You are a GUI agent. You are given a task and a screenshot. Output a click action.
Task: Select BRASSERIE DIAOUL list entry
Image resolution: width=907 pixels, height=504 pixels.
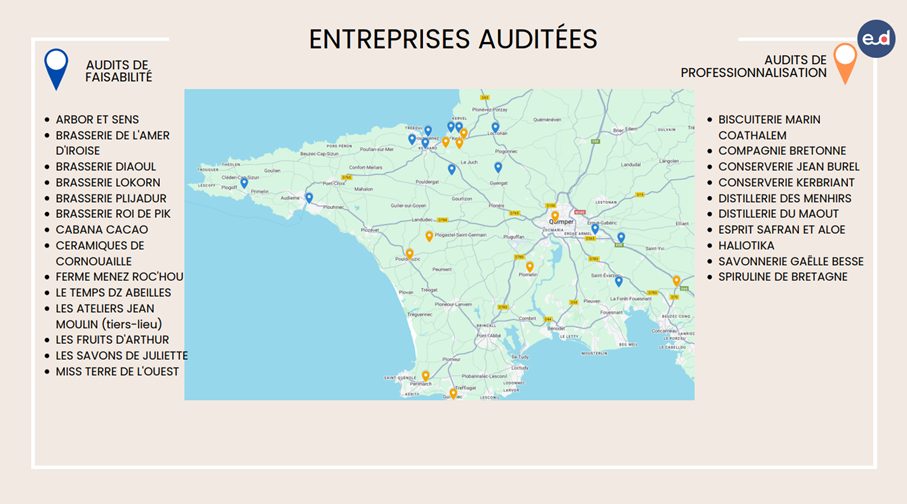coord(106,167)
